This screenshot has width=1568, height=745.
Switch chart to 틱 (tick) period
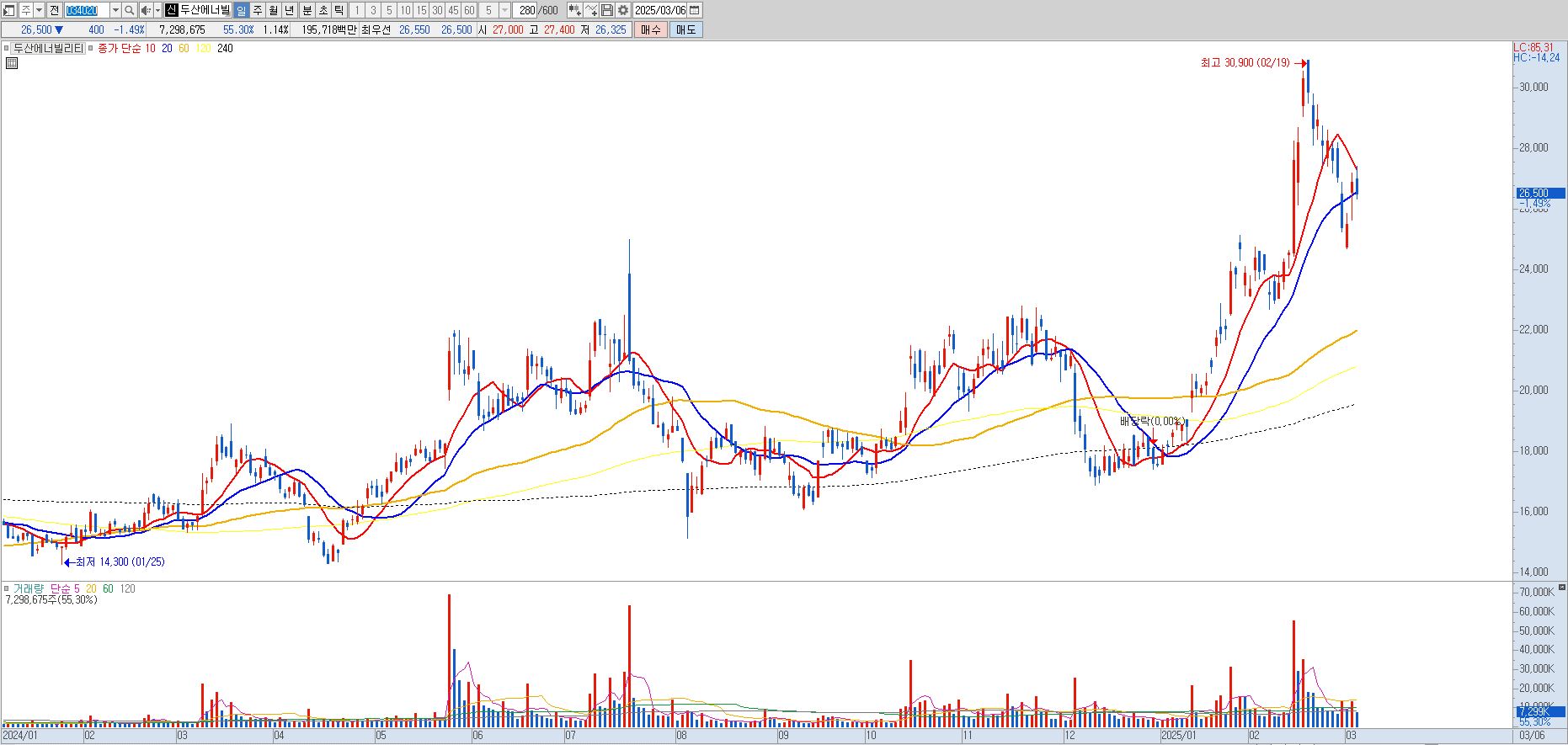339,10
